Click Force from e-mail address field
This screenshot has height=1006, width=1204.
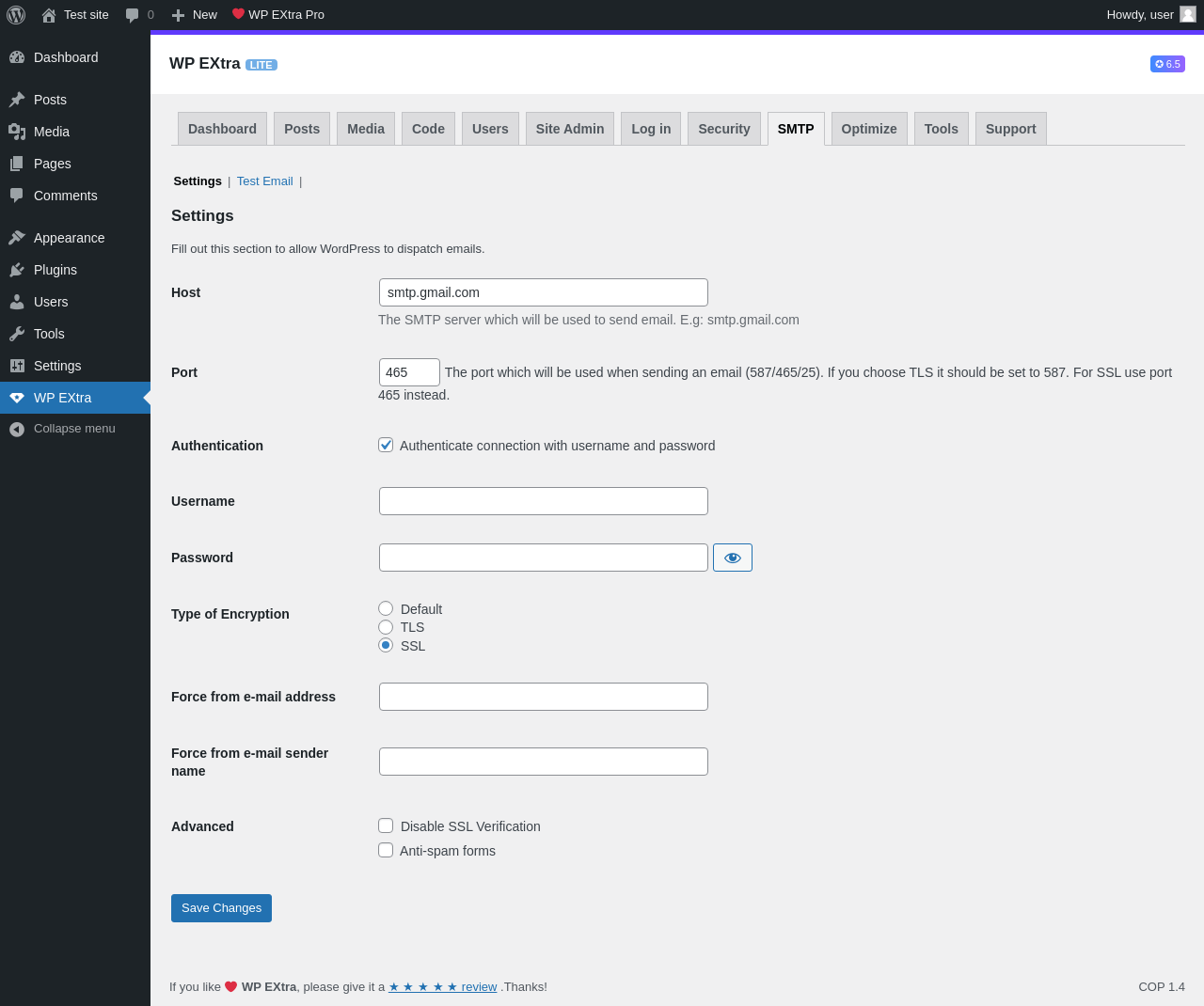coord(544,697)
